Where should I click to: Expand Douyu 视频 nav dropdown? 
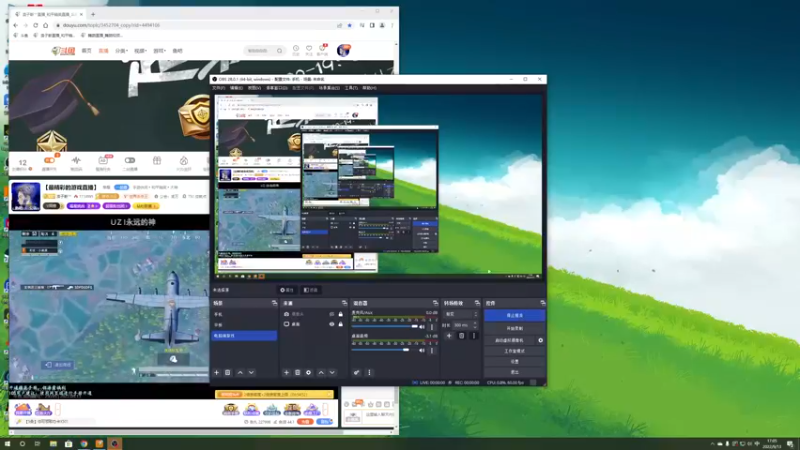(x=140, y=51)
